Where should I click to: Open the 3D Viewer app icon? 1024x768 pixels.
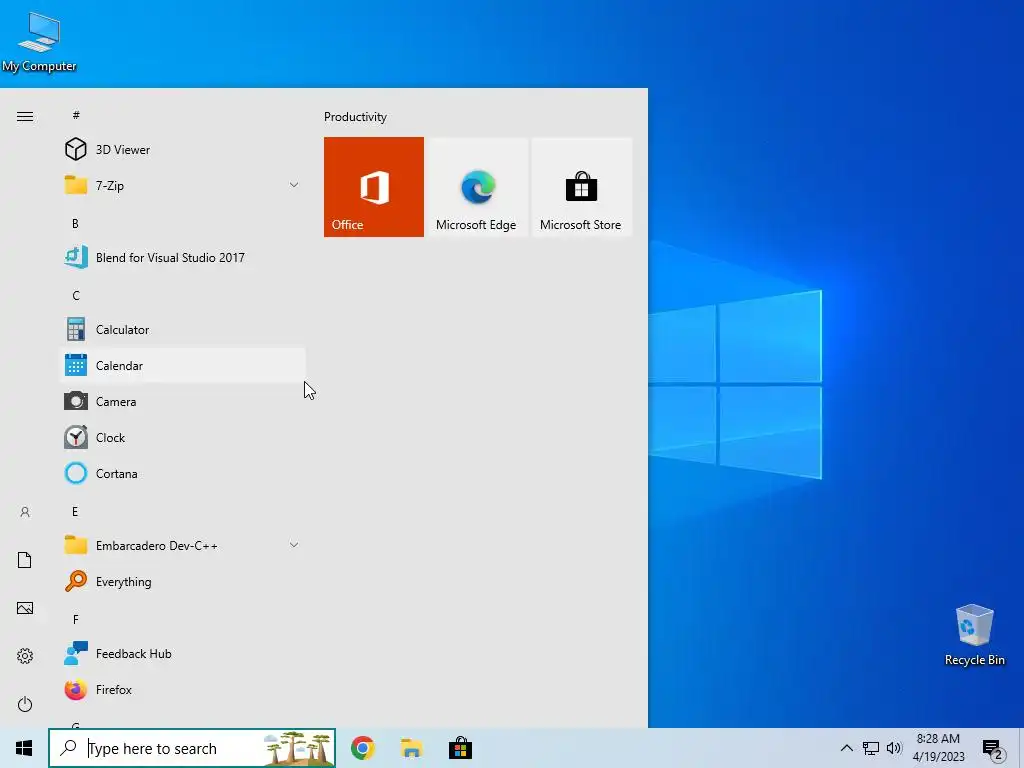coord(76,150)
